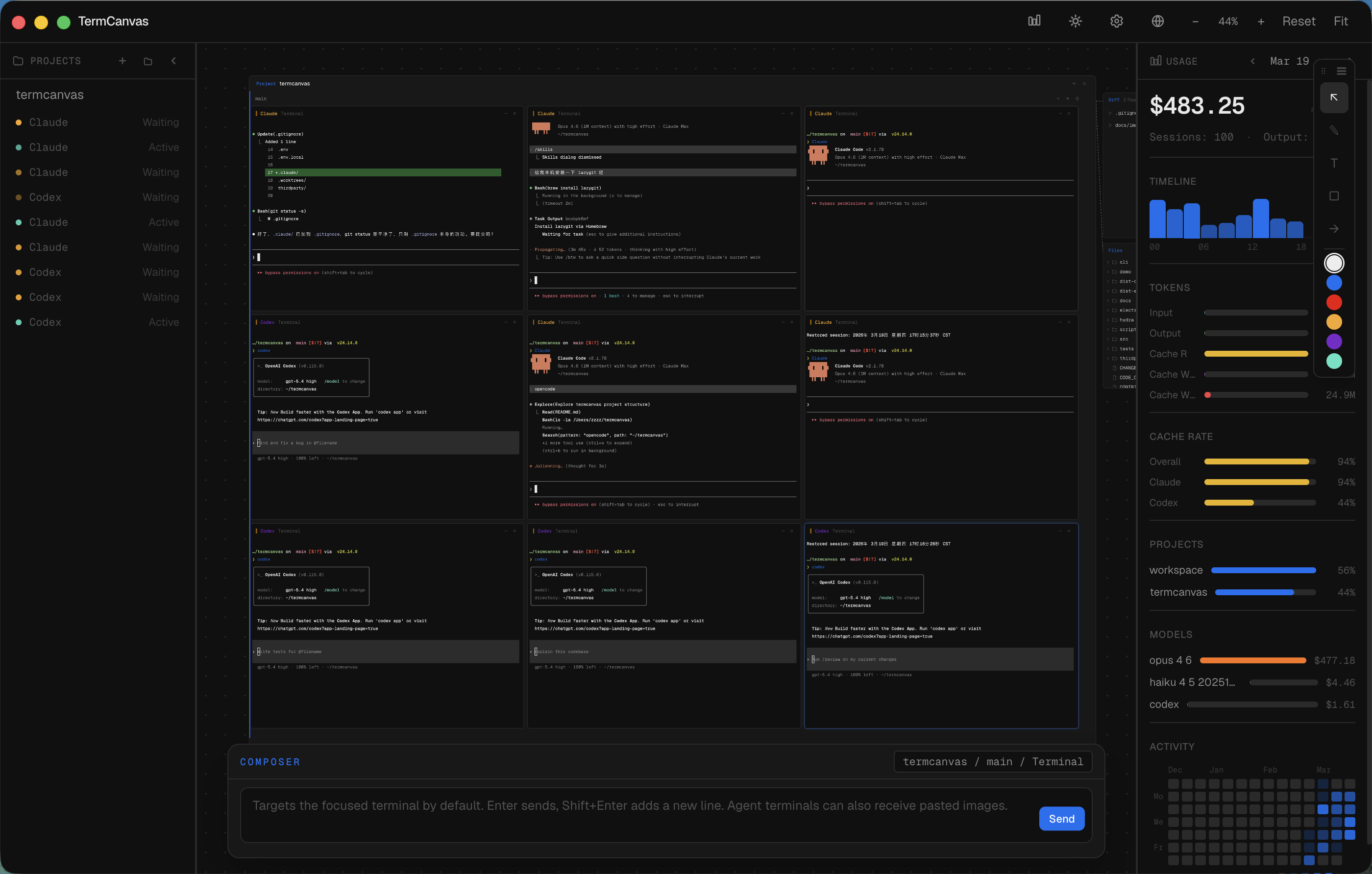Image resolution: width=1372 pixels, height=874 pixels.
Task: Select the arrow connector tool
Action: coord(1334,228)
